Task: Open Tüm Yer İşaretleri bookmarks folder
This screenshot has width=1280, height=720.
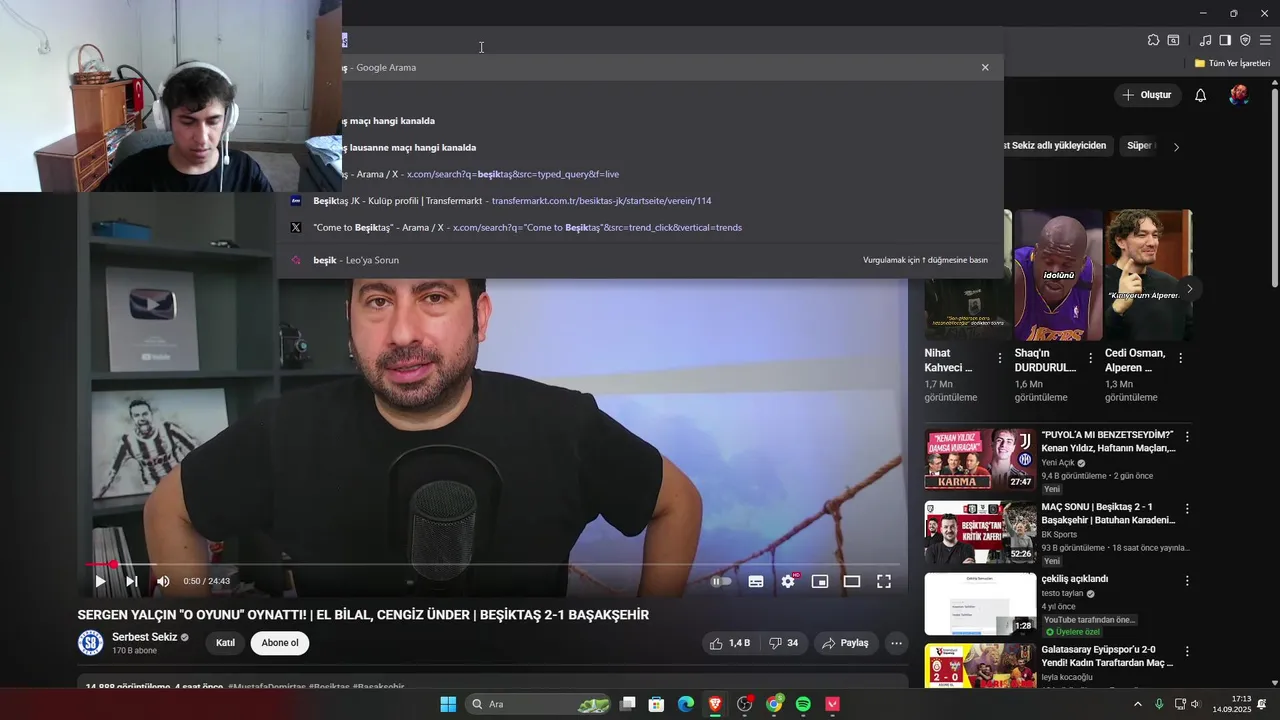Action: [1232, 63]
